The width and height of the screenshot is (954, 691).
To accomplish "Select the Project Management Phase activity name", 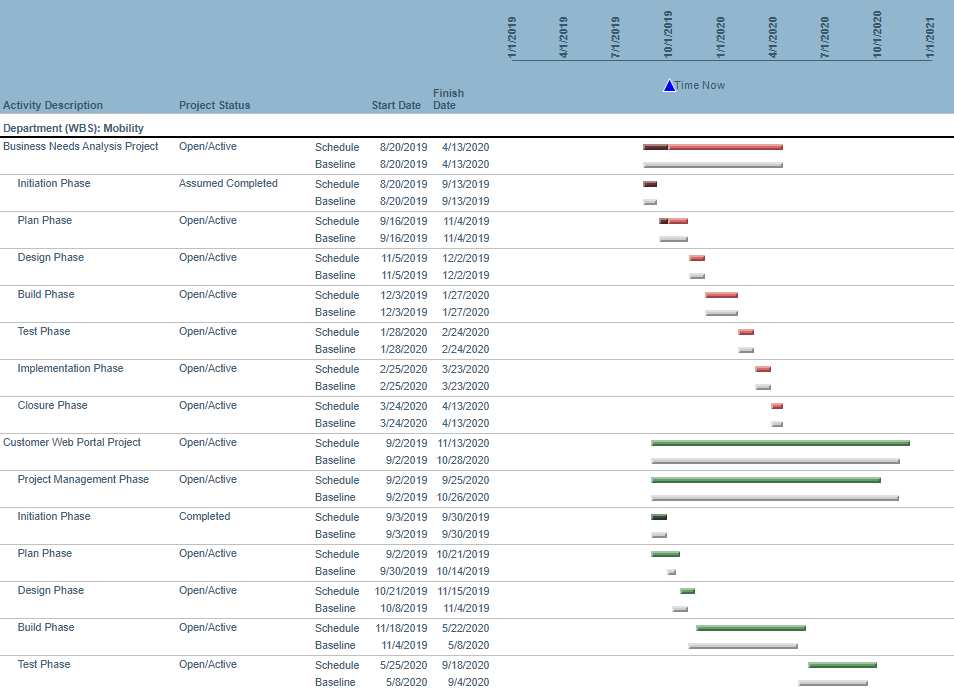I will (x=83, y=480).
